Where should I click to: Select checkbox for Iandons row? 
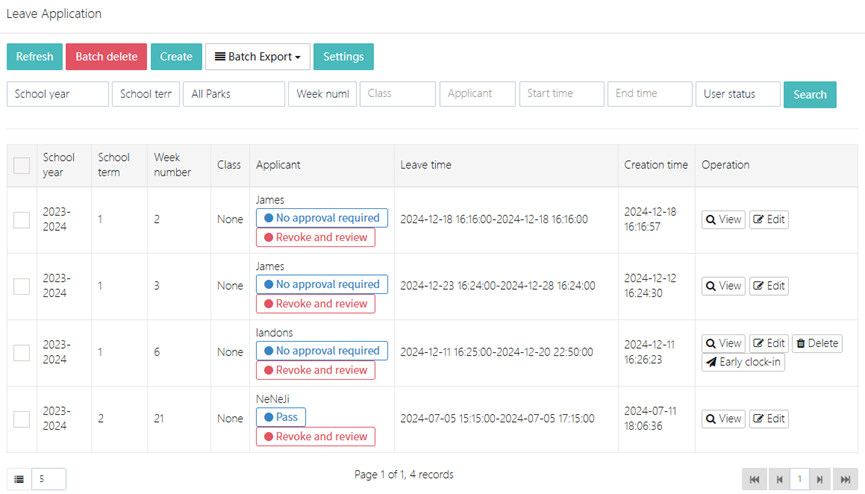pyautogui.click(x=21, y=352)
